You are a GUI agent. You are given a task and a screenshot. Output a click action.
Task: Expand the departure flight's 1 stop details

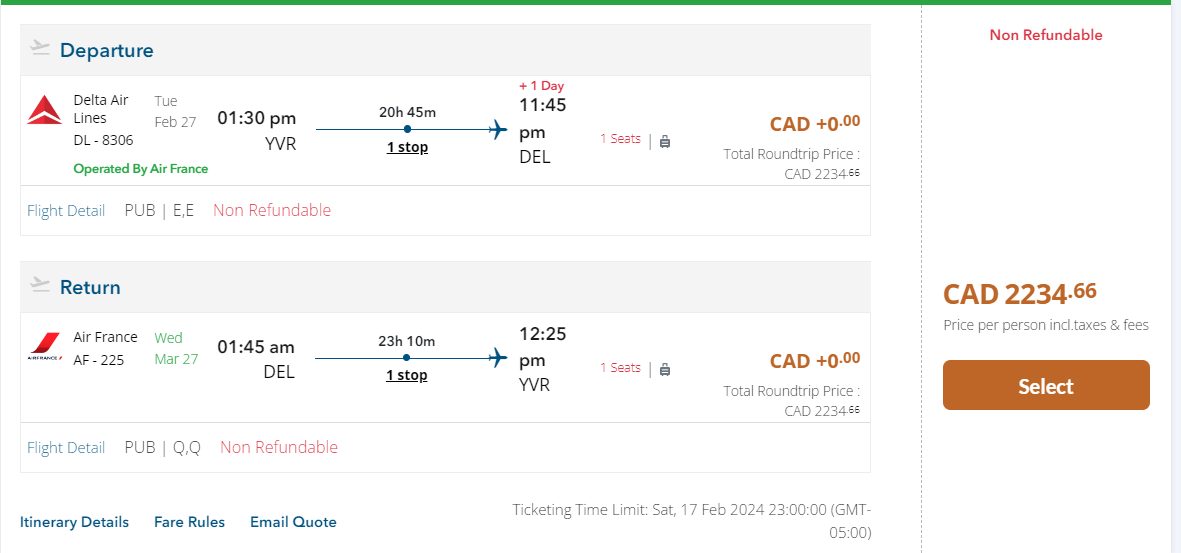[x=407, y=147]
